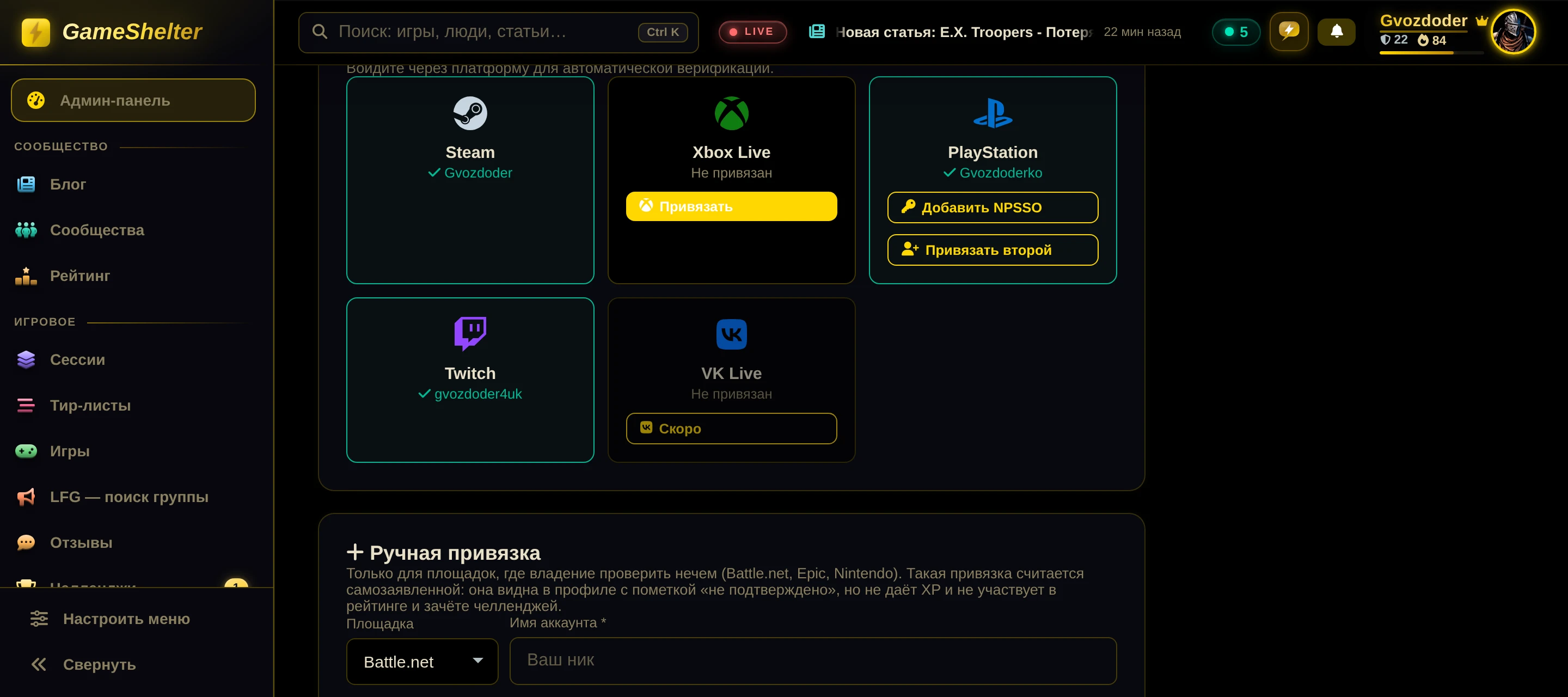Click the PlayStation logo icon
This screenshot has height=697, width=1568.
992,113
